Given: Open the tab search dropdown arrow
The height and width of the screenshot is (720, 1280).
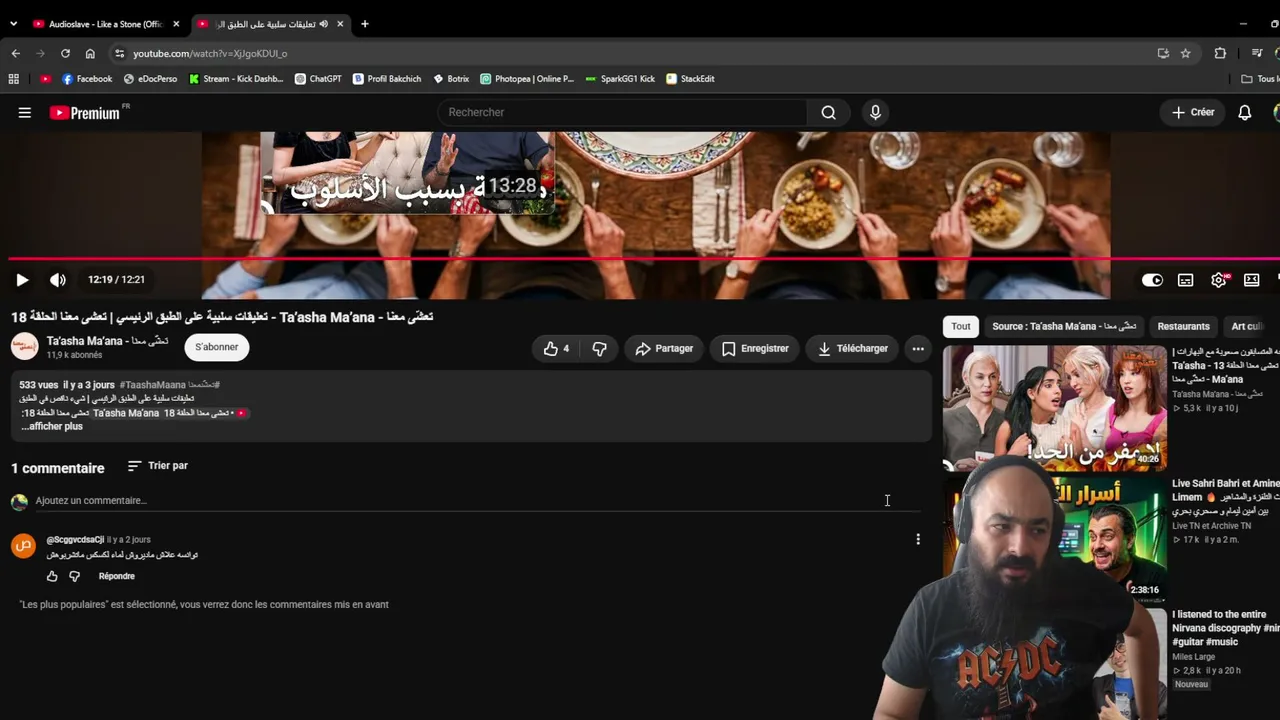Looking at the screenshot, I should pos(13,24).
